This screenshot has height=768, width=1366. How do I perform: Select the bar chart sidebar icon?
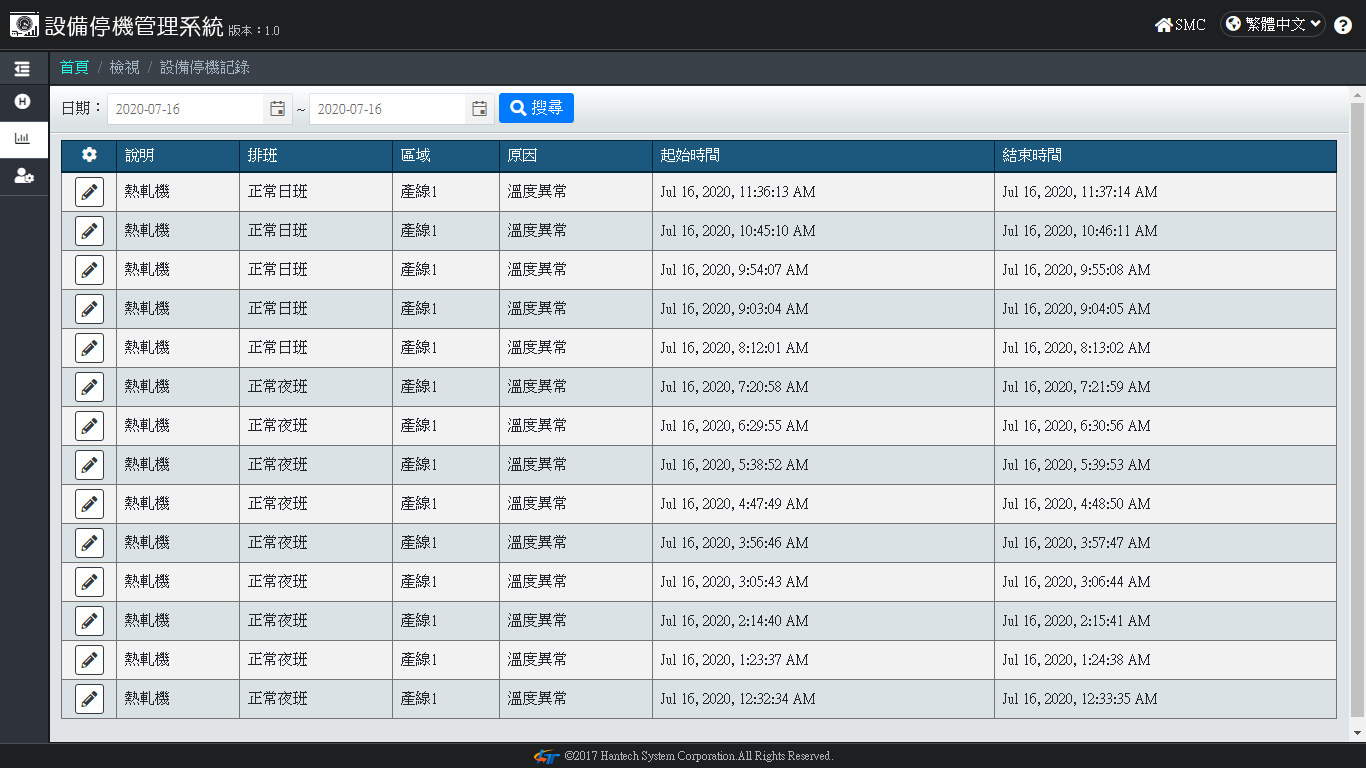coord(22,139)
